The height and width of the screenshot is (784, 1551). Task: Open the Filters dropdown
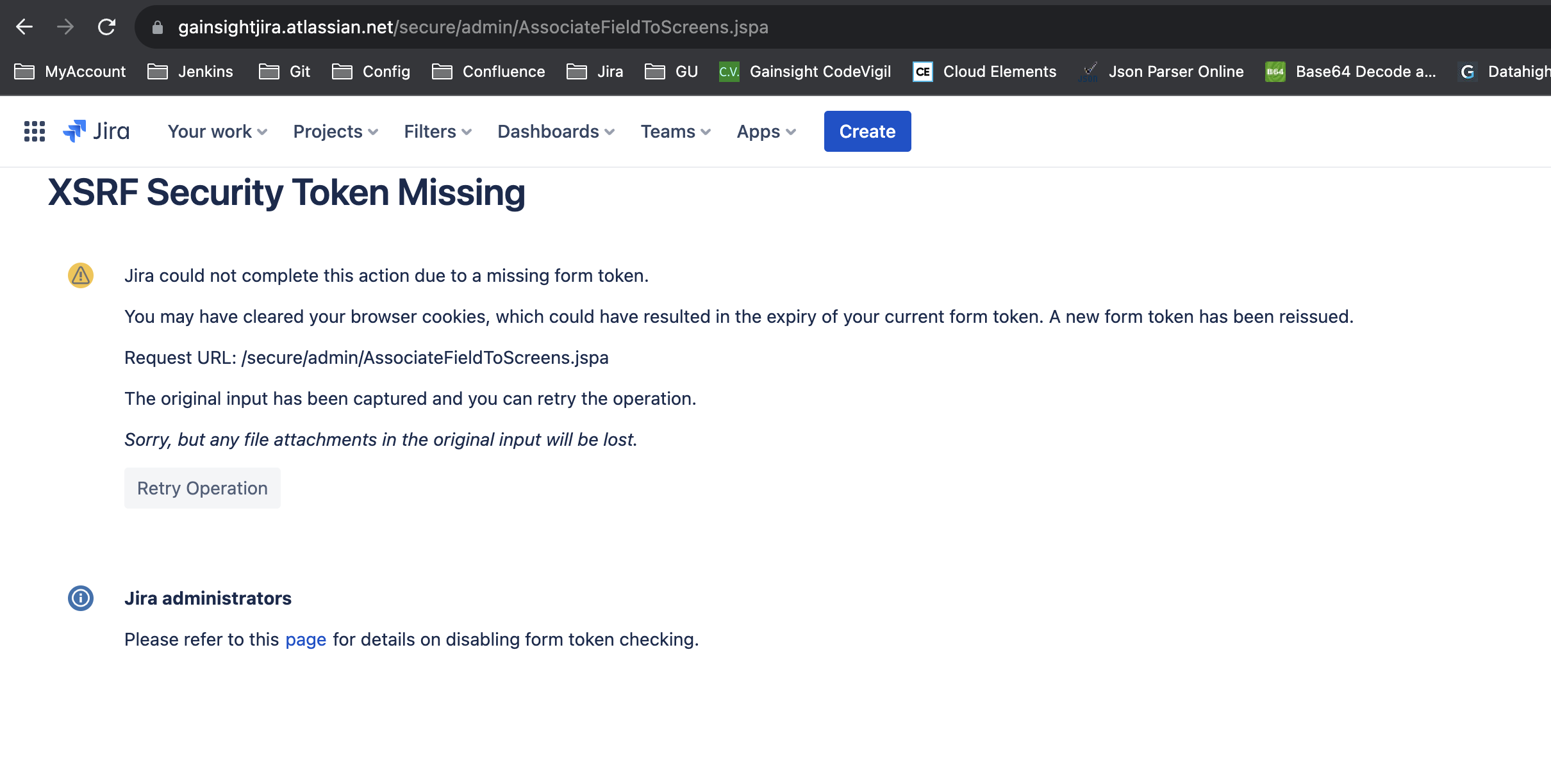tap(438, 131)
